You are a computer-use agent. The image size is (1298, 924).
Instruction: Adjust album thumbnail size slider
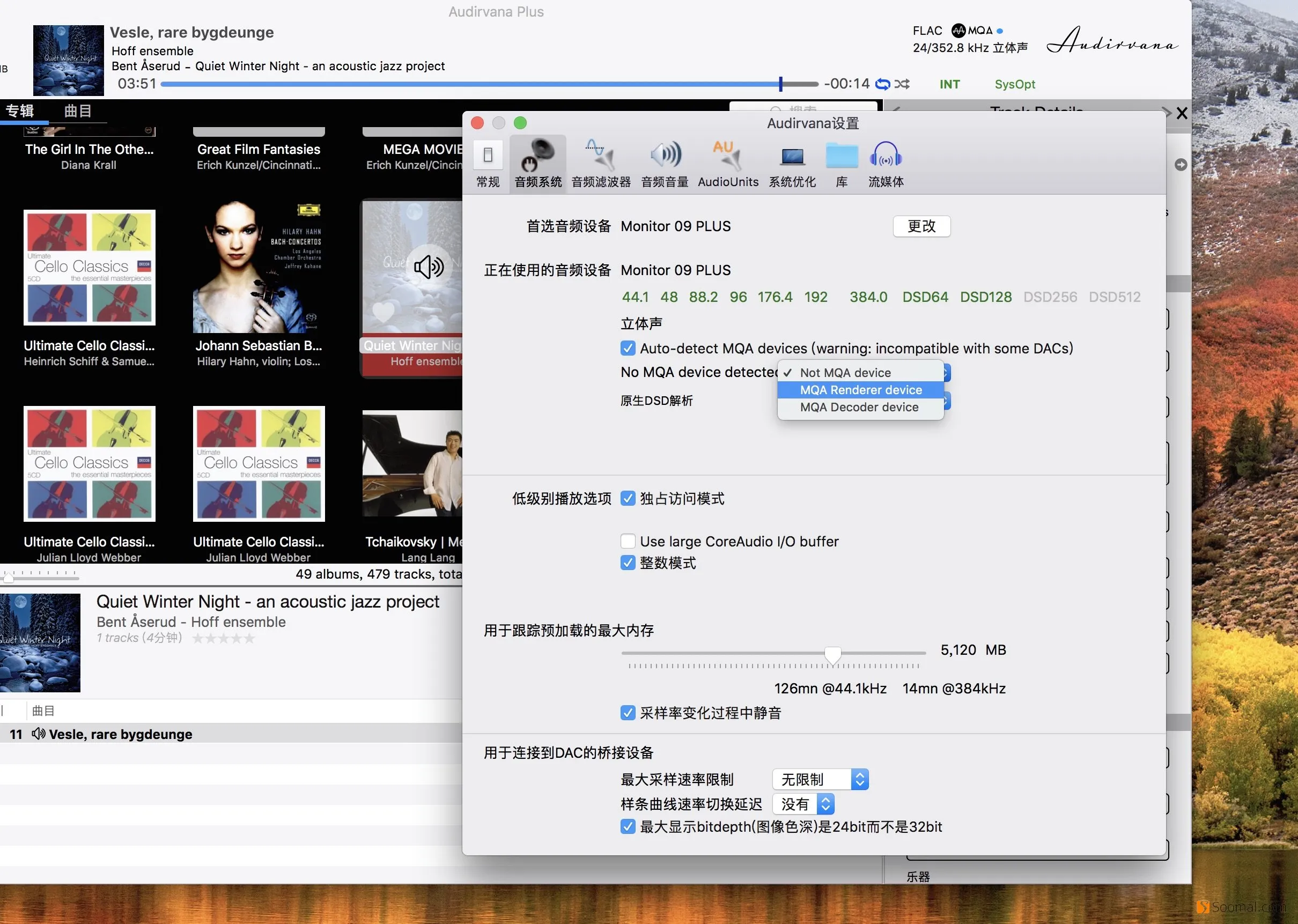coord(9,578)
